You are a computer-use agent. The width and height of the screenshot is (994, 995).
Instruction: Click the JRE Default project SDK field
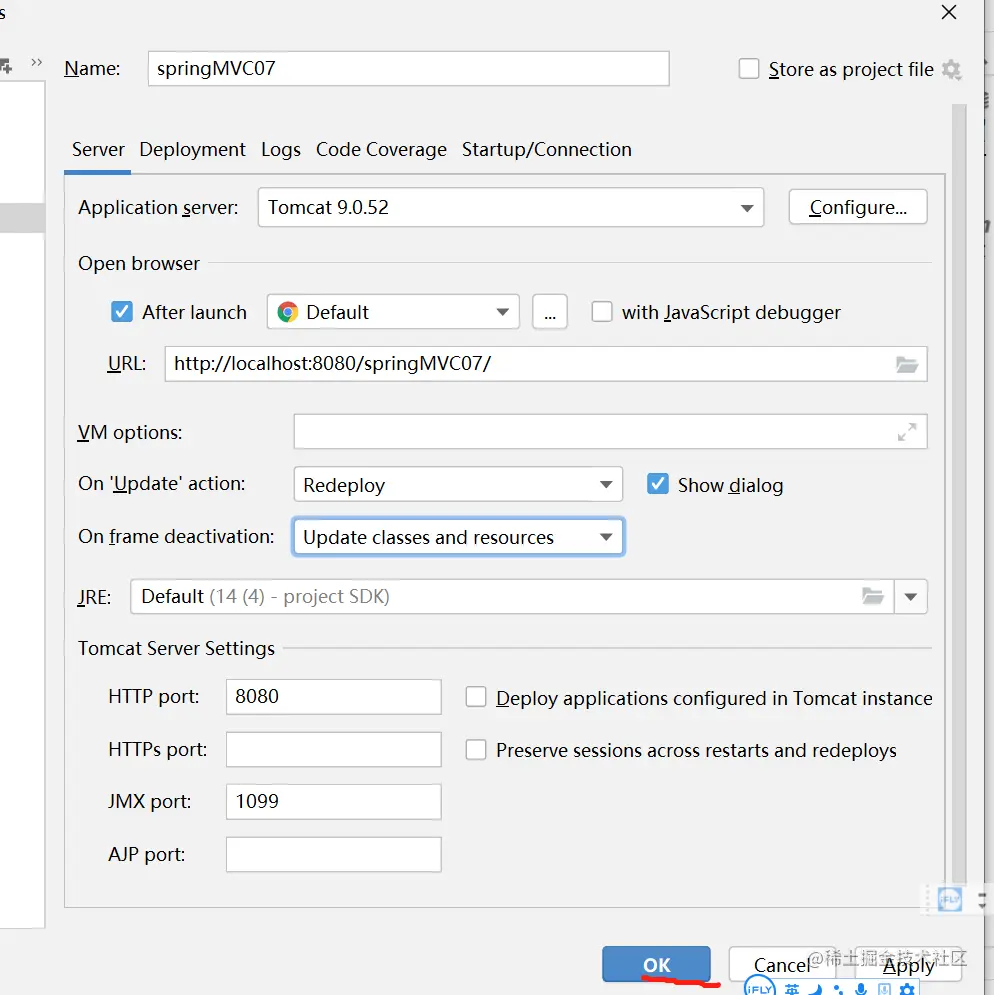512,596
